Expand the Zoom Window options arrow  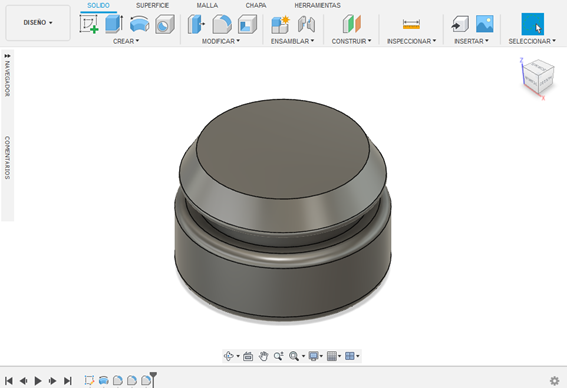click(x=303, y=356)
